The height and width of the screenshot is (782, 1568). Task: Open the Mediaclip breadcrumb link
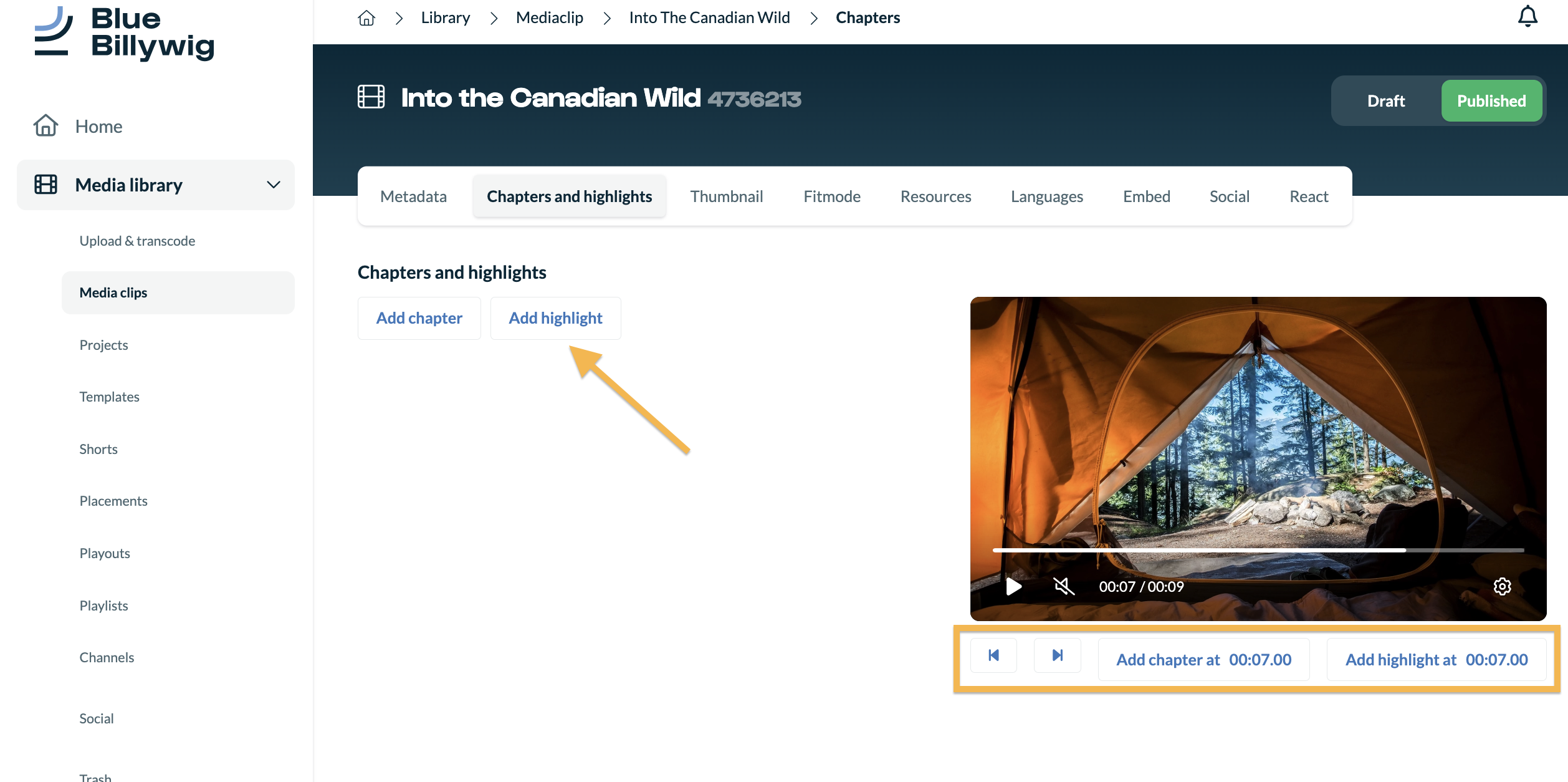click(550, 17)
